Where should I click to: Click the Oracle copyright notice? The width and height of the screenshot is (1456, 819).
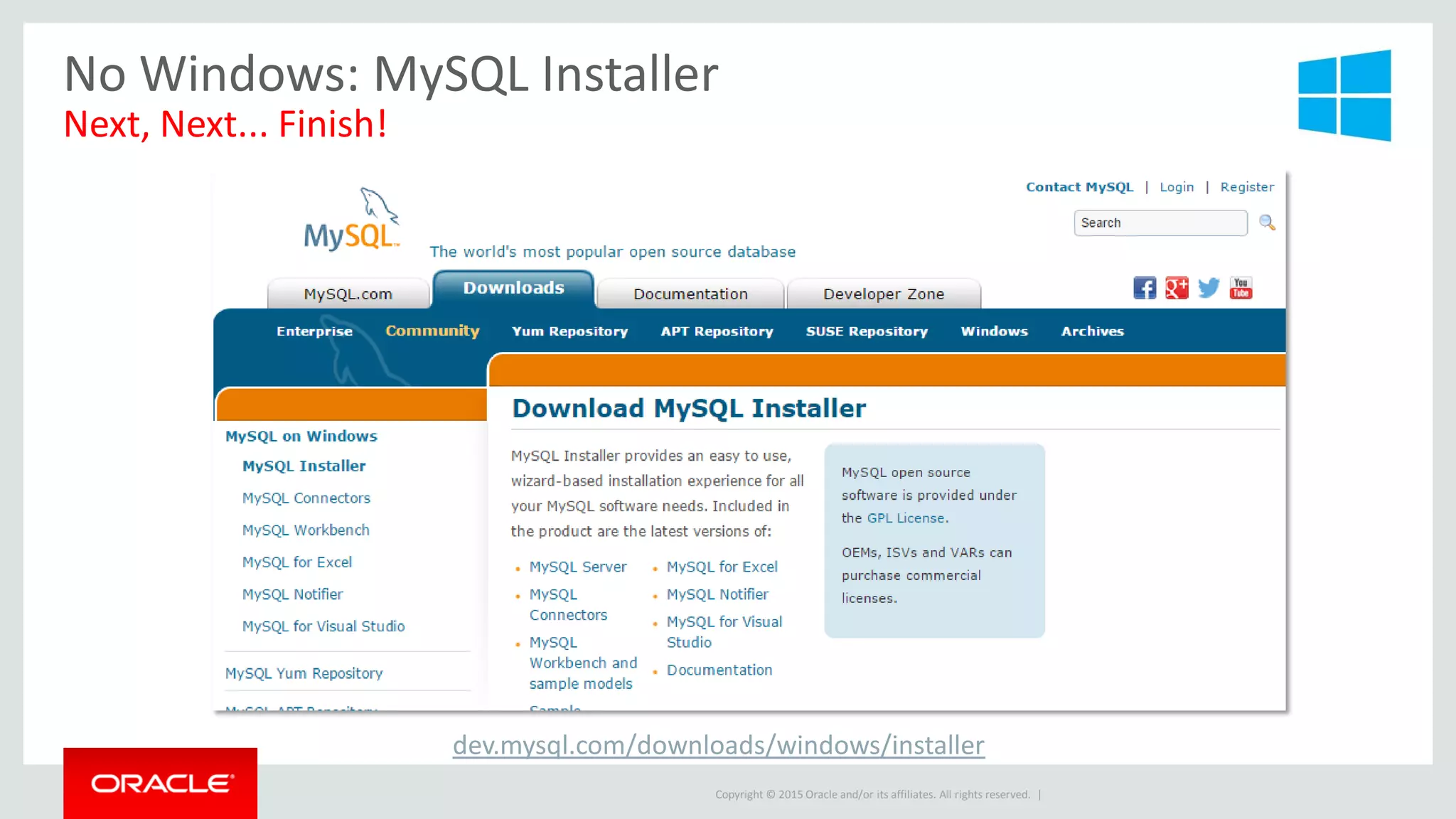872,795
